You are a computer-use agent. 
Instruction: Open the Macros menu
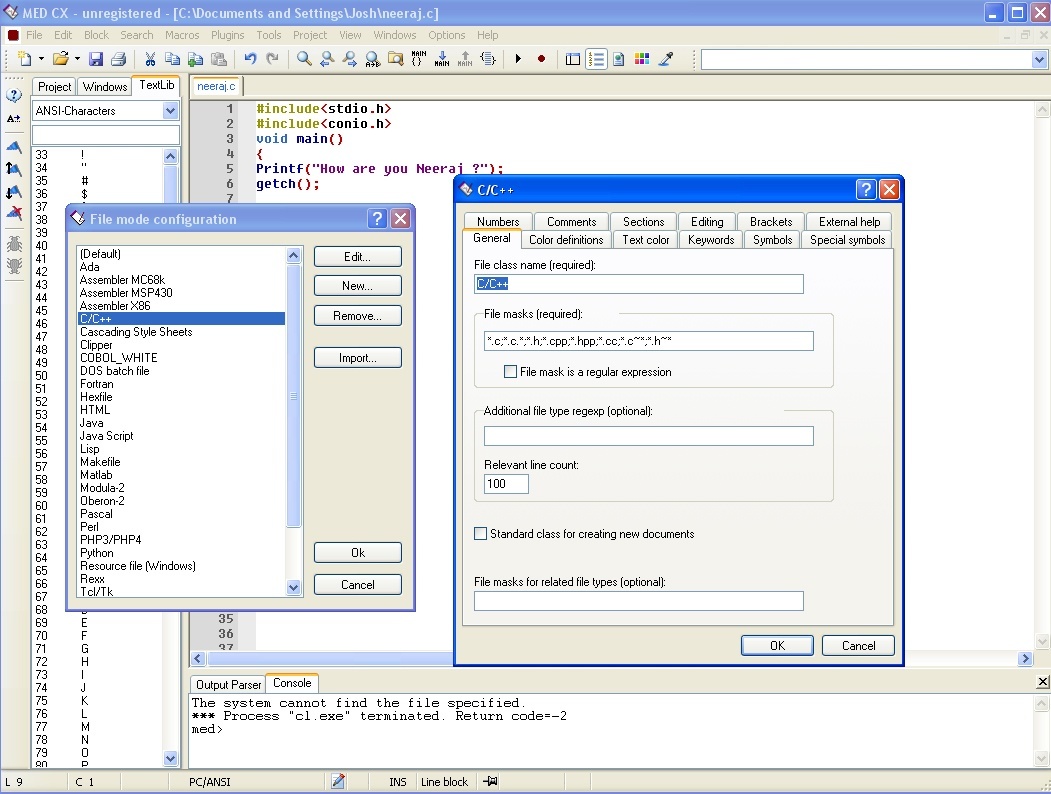tap(181, 34)
